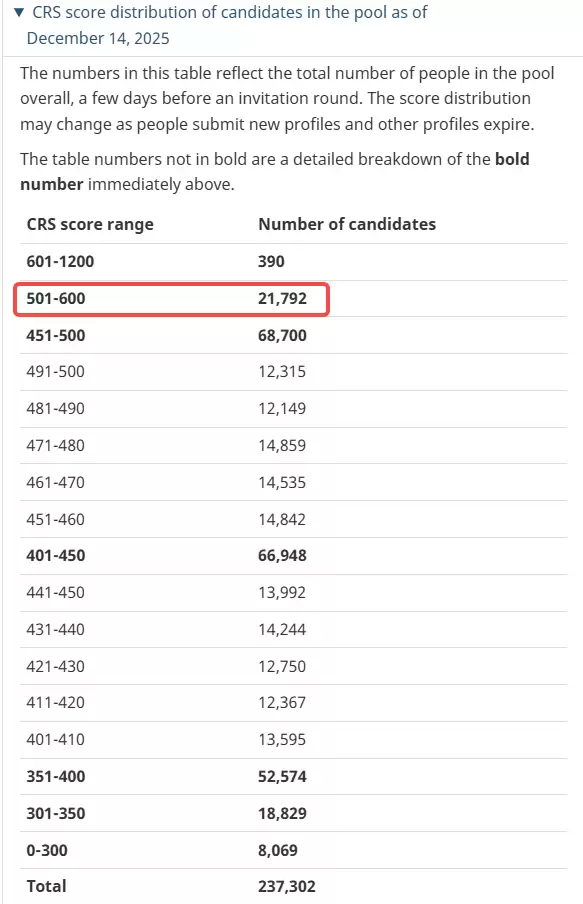Select the 0-300 score range cell
Viewport: 583px width, 904px height.
pos(47,850)
